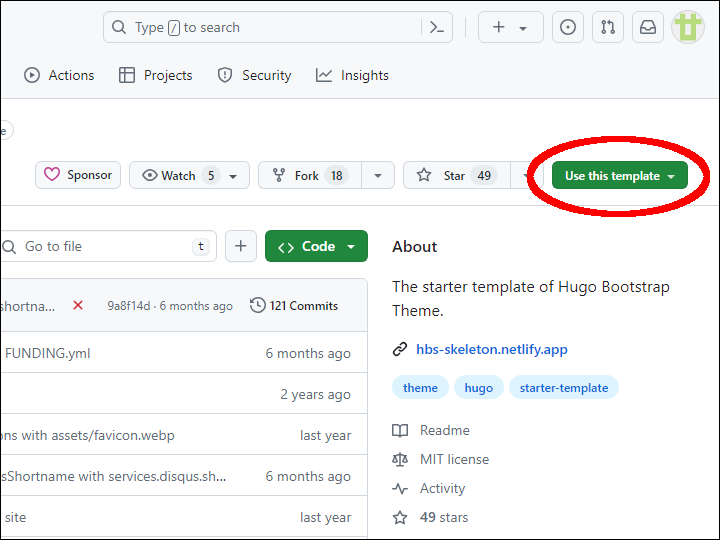Click the Go to file search field
The width and height of the screenshot is (720, 540).
(x=107, y=246)
